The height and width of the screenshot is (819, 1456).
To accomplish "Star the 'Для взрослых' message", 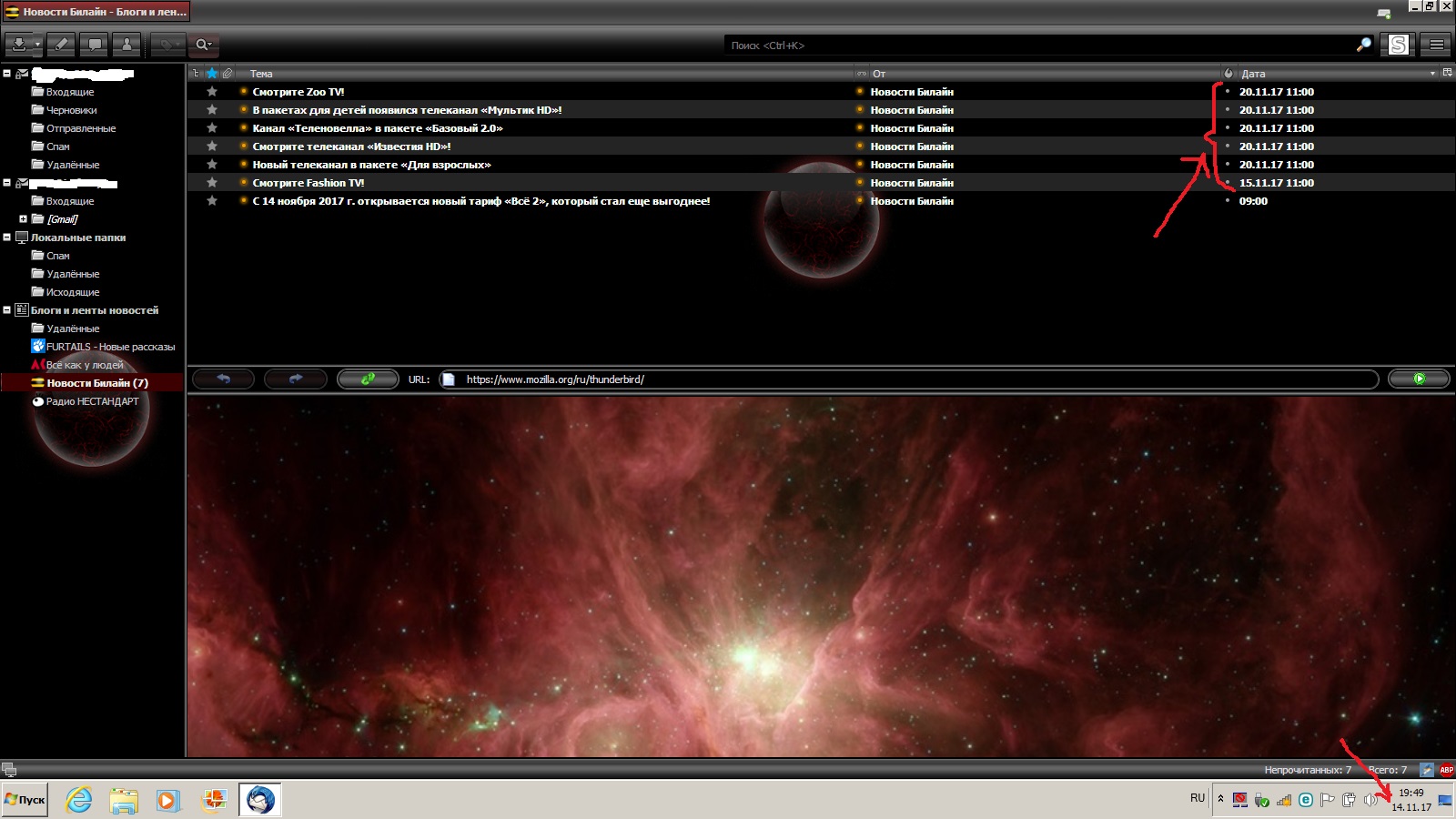I will (212, 164).
